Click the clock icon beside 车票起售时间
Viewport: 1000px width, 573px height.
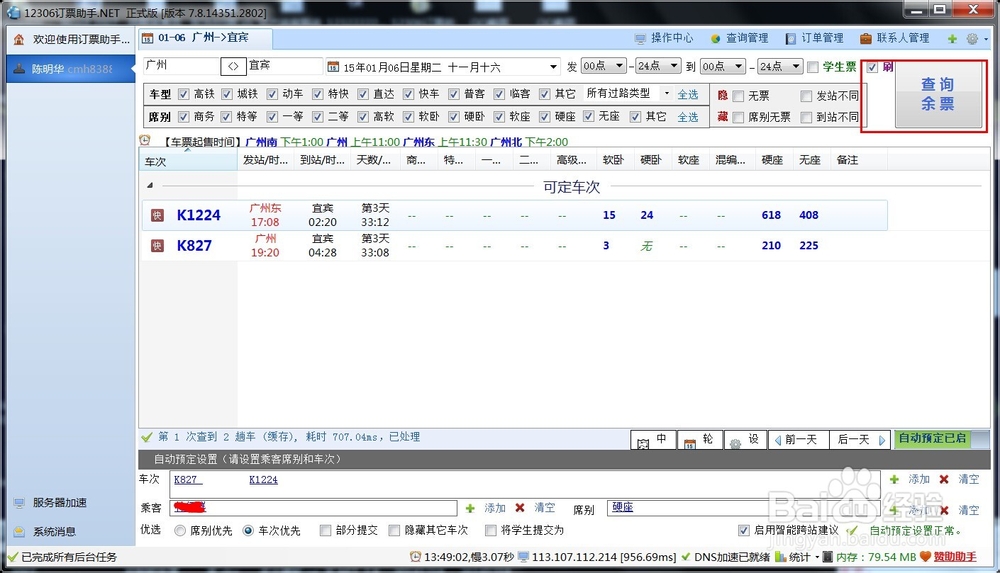145,140
